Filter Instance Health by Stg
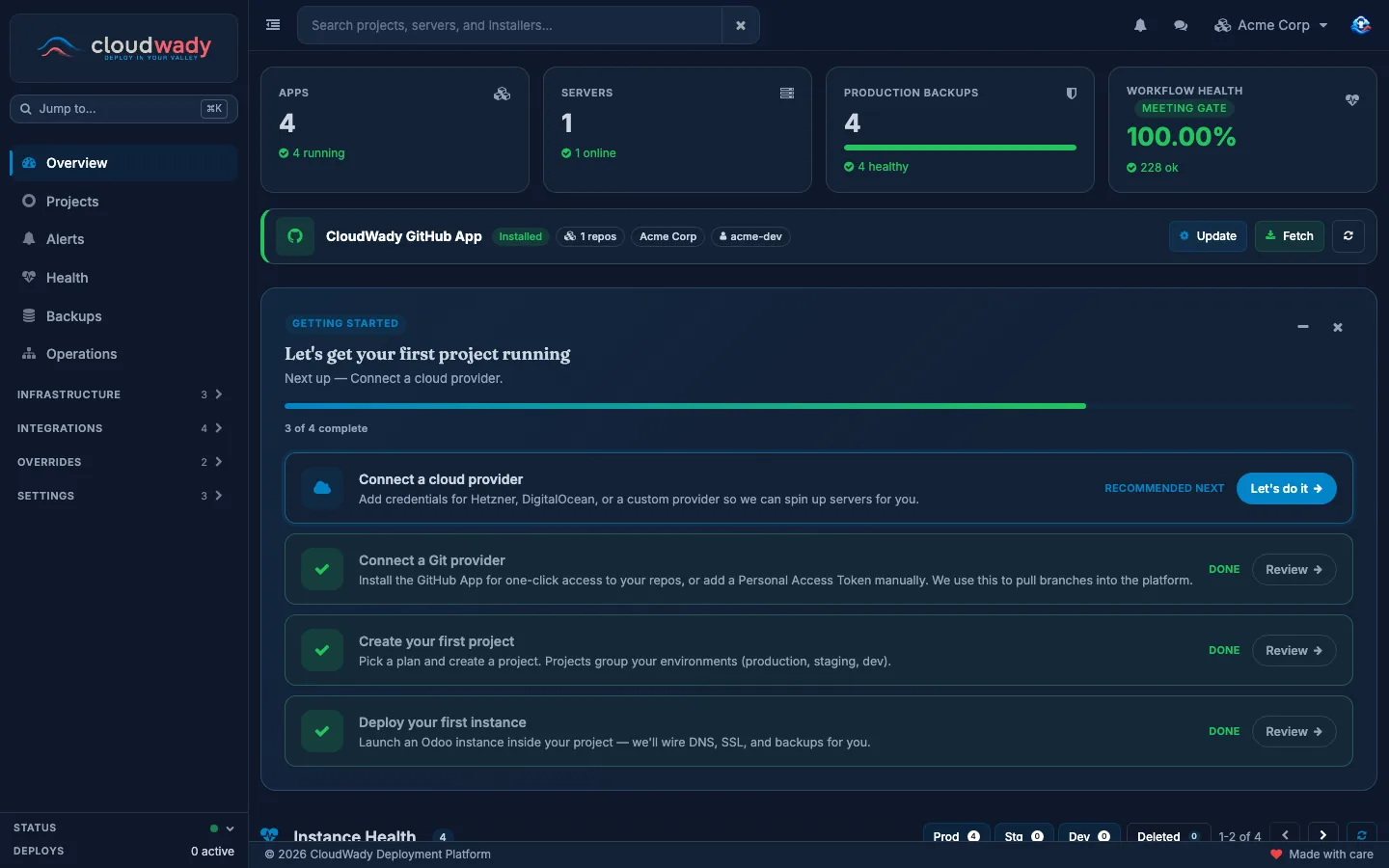 pos(1023,835)
